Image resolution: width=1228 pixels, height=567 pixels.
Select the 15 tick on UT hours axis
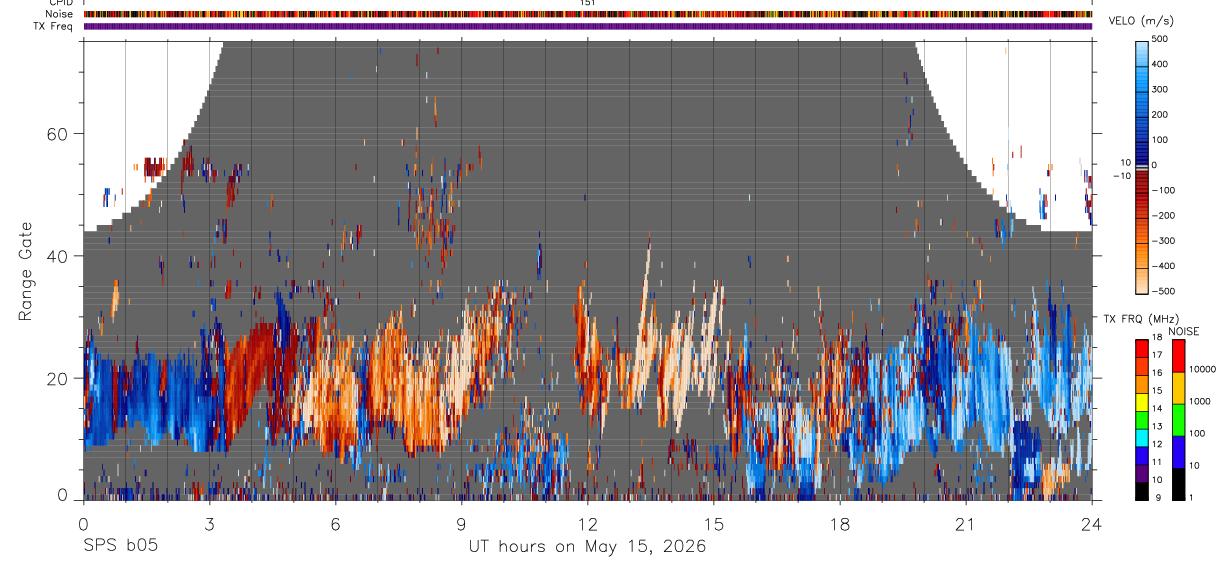click(x=714, y=523)
